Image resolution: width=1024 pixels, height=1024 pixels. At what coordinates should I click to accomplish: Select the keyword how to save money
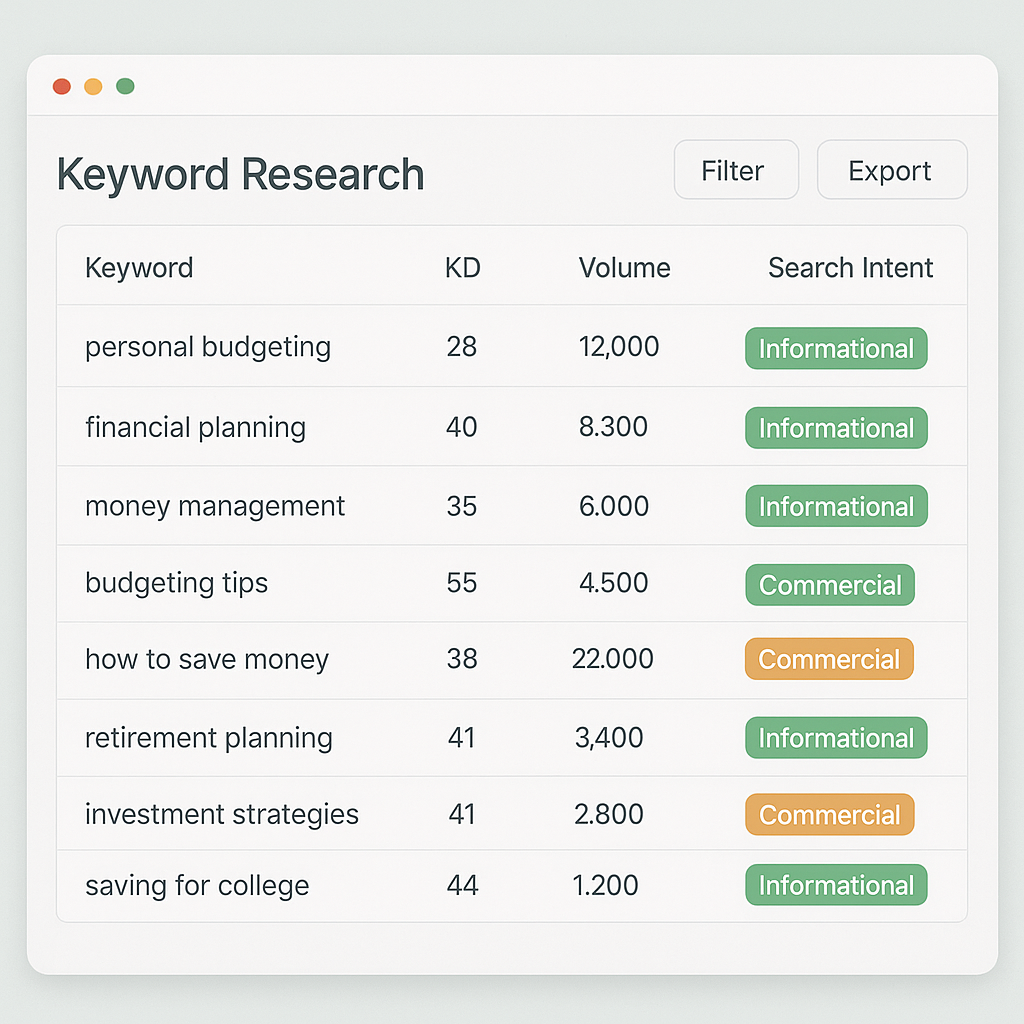tap(206, 659)
